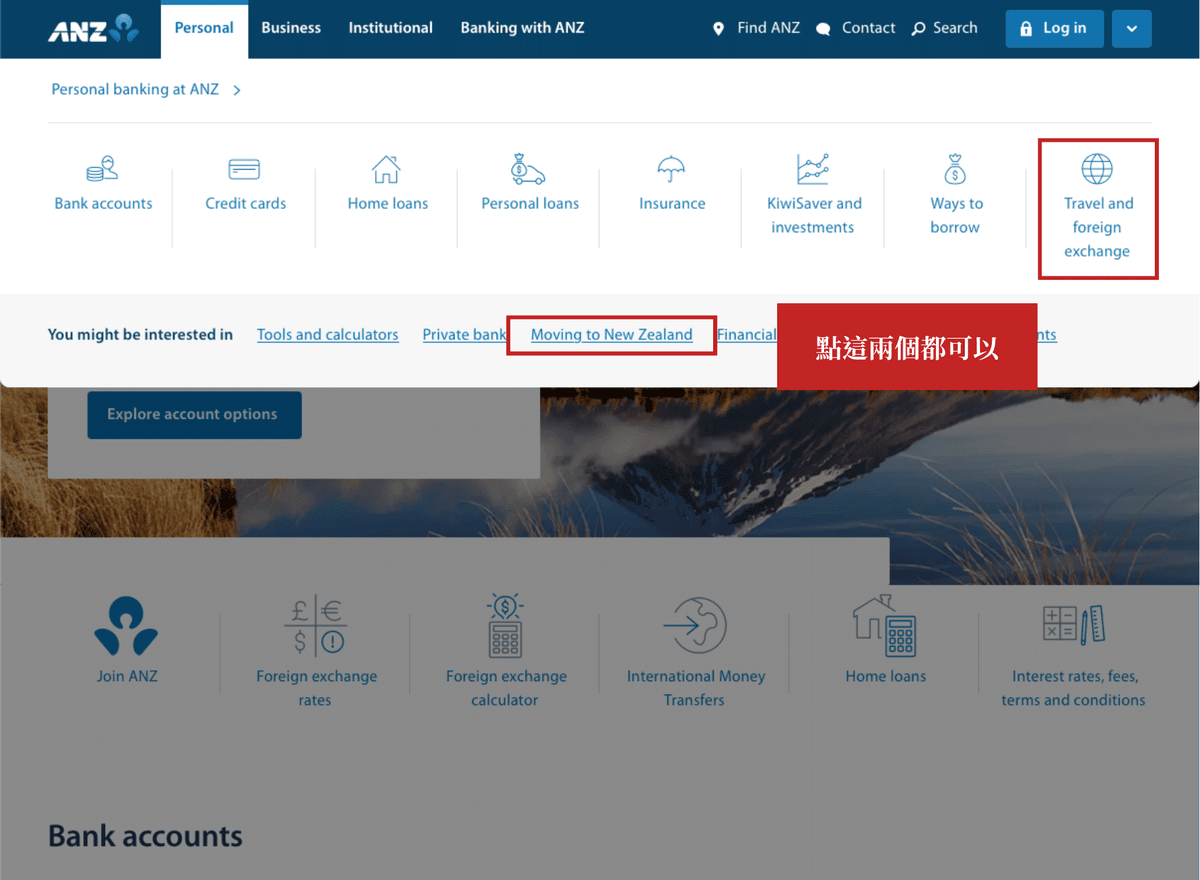
Task: Click the Foreign exchange rates currency icon
Action: [316, 626]
